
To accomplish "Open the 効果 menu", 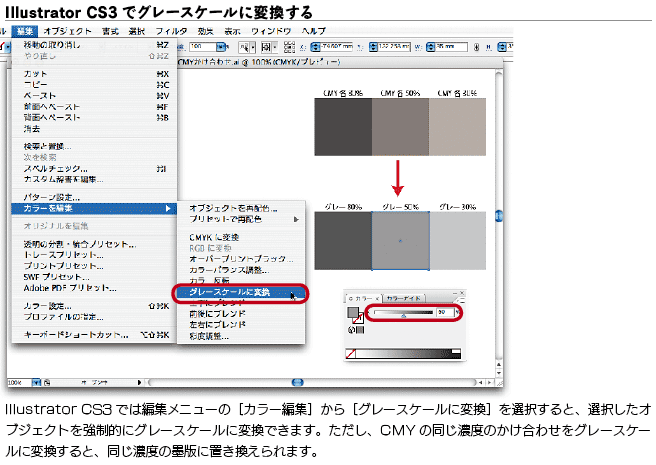I will coord(206,31).
